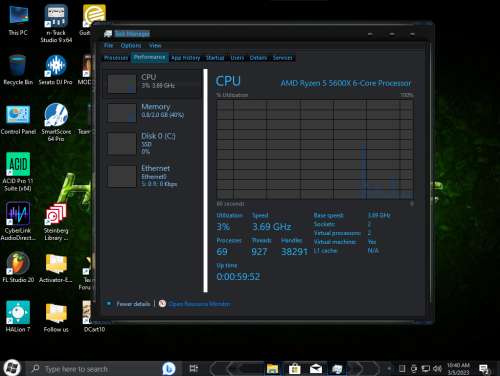Select CPU in performance sidebar
The width and height of the screenshot is (500, 376).
coord(152,84)
